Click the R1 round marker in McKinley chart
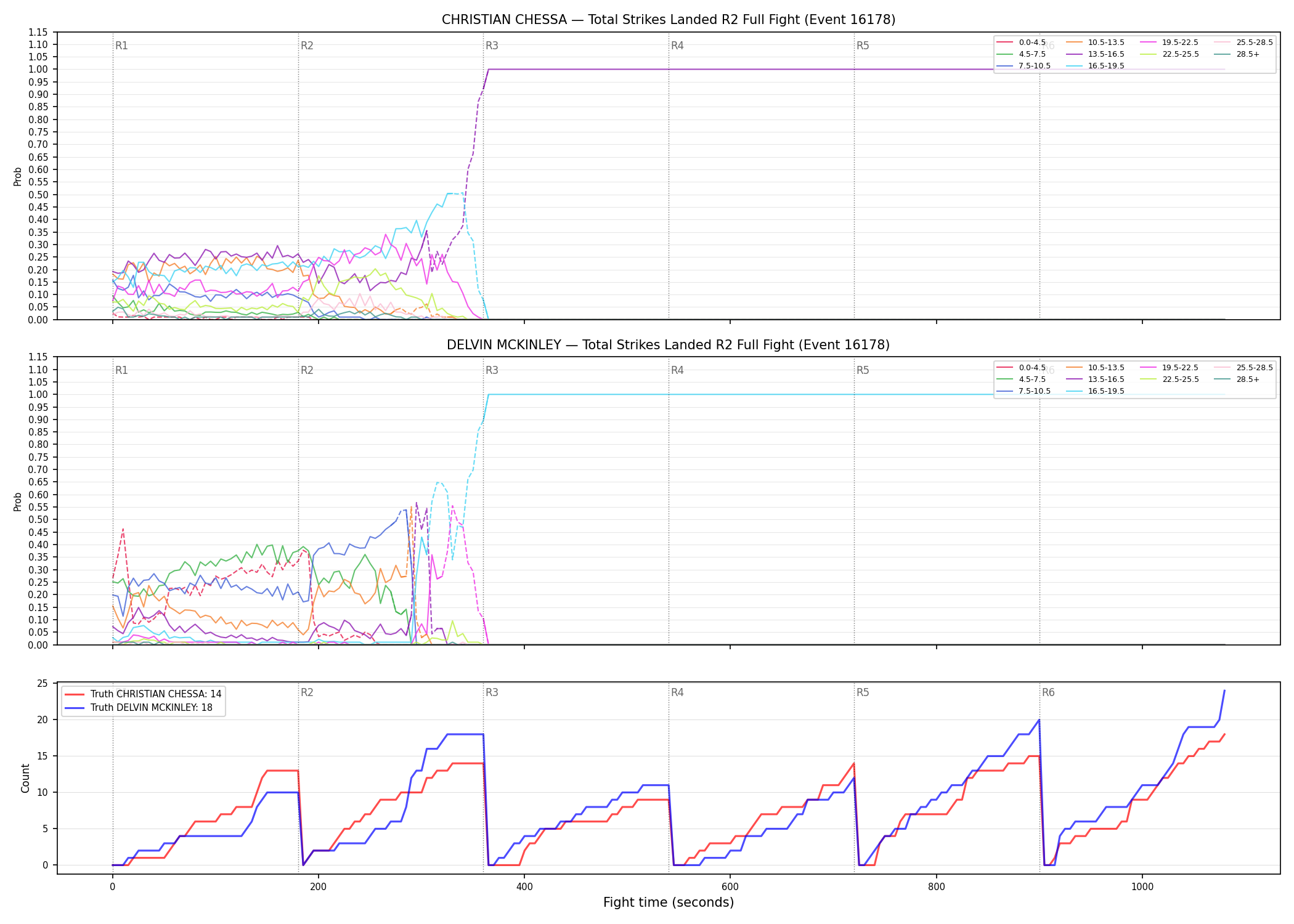The width and height of the screenshot is (1294, 924). pos(121,370)
